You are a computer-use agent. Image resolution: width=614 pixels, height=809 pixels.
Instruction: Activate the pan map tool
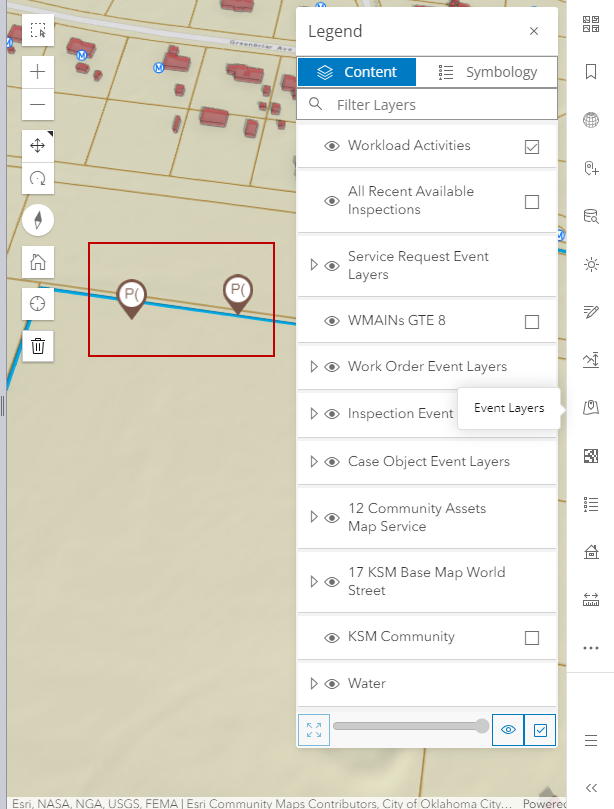coord(38,146)
